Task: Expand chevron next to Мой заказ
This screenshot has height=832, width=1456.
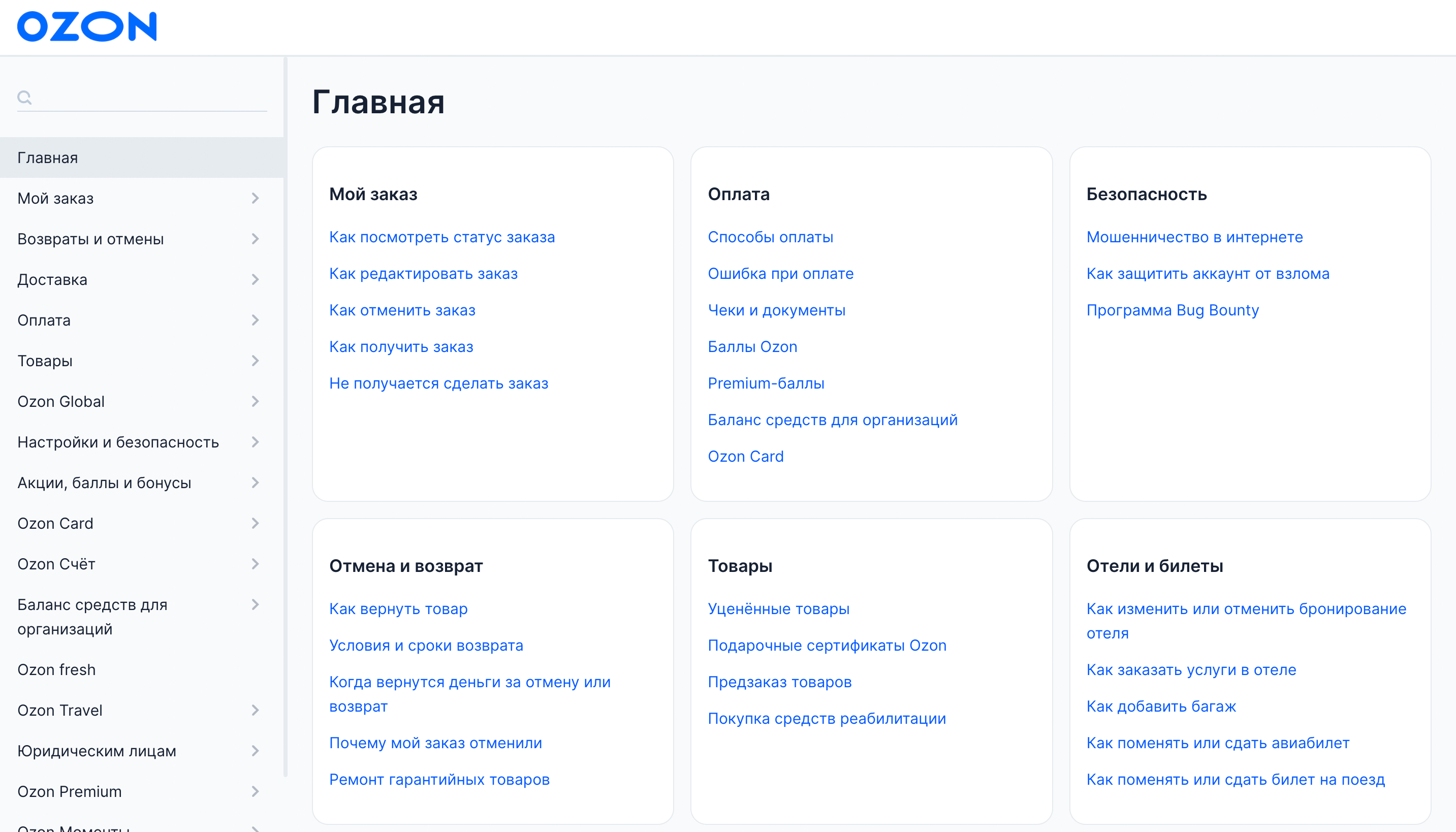Action: pyautogui.click(x=256, y=198)
